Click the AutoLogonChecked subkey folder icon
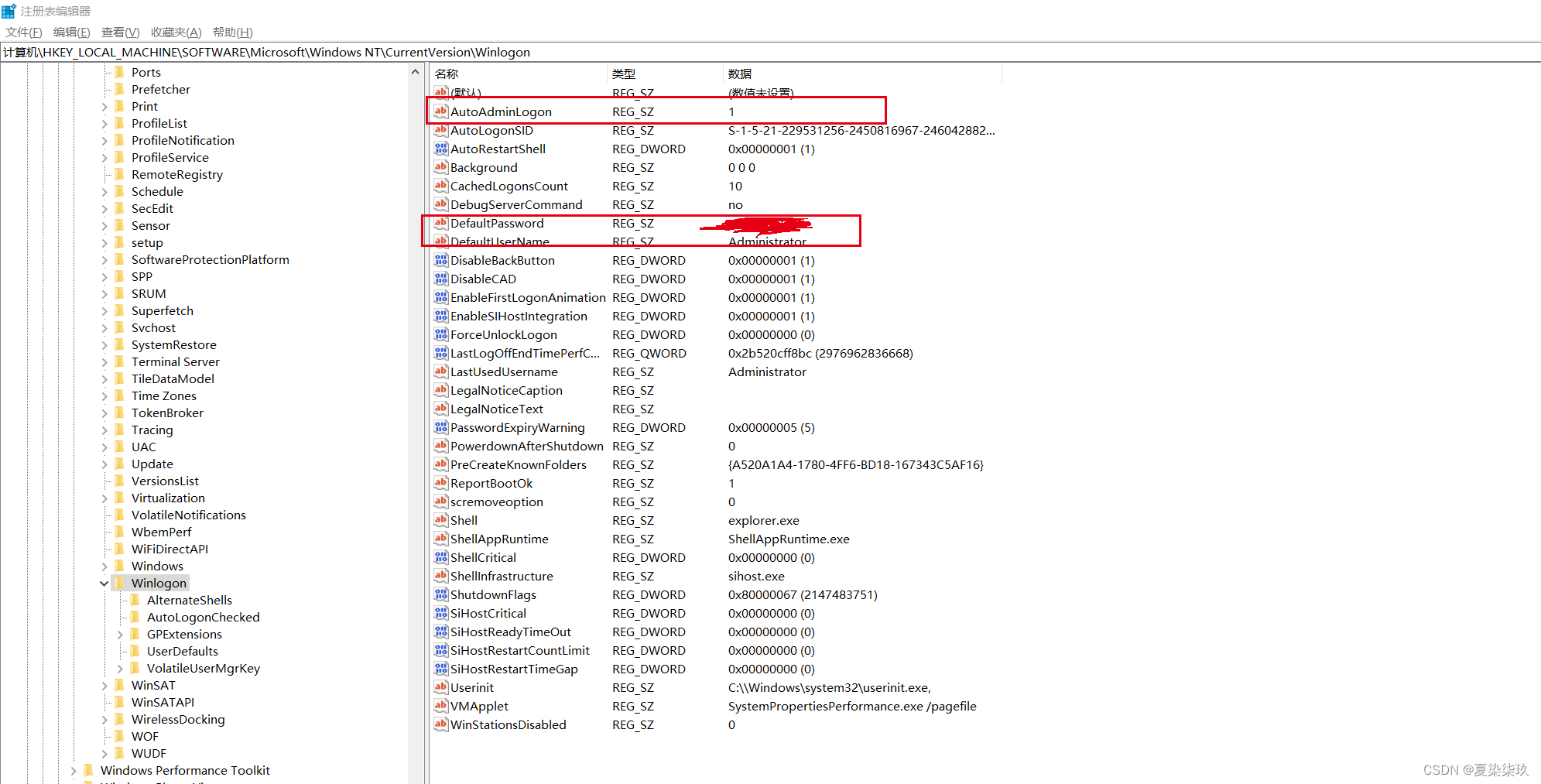The height and width of the screenshot is (784, 1541). click(x=135, y=617)
